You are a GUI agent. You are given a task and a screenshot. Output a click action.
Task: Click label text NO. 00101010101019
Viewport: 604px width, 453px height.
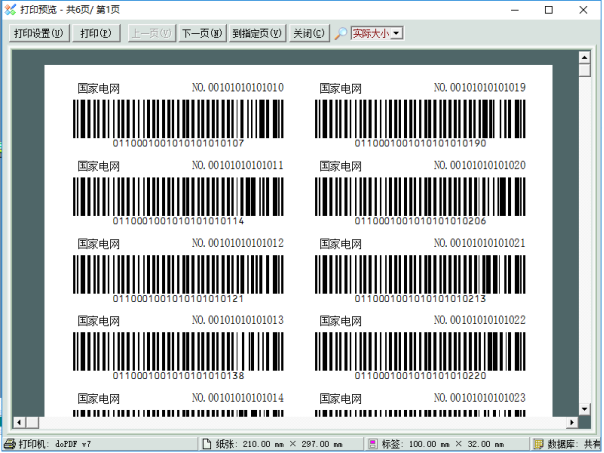(x=480, y=87)
